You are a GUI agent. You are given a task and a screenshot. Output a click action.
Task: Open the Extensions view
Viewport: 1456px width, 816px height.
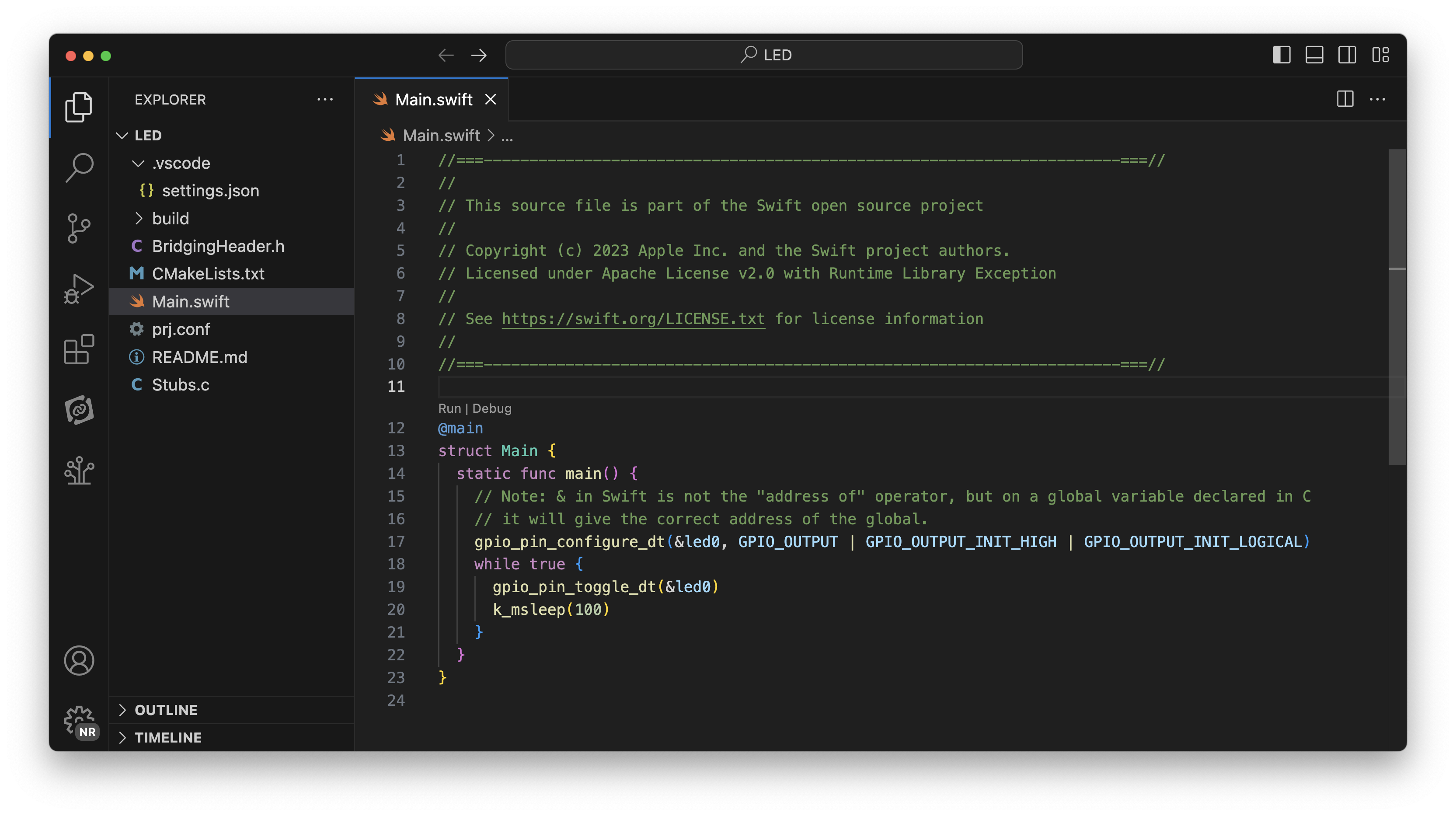coord(79,349)
